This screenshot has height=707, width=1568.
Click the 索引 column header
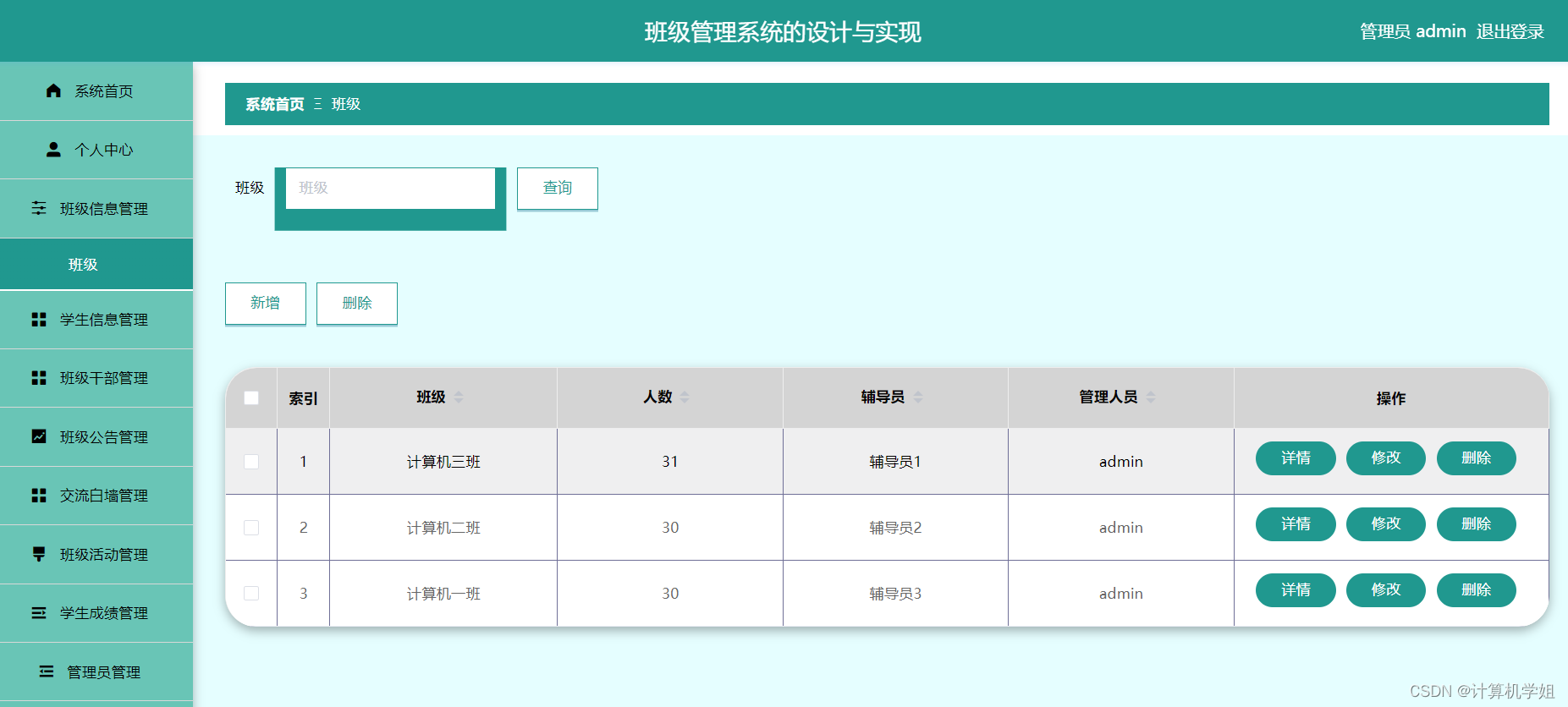click(303, 398)
